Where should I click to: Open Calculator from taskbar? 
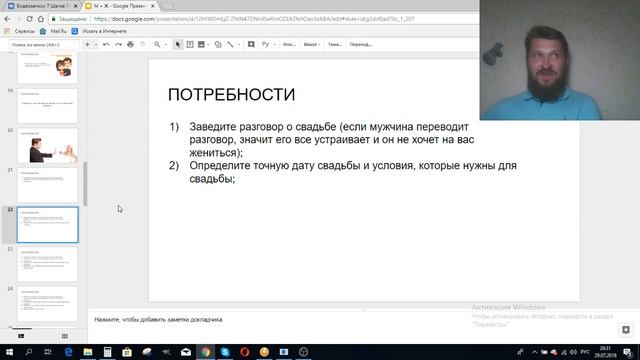pos(107,352)
